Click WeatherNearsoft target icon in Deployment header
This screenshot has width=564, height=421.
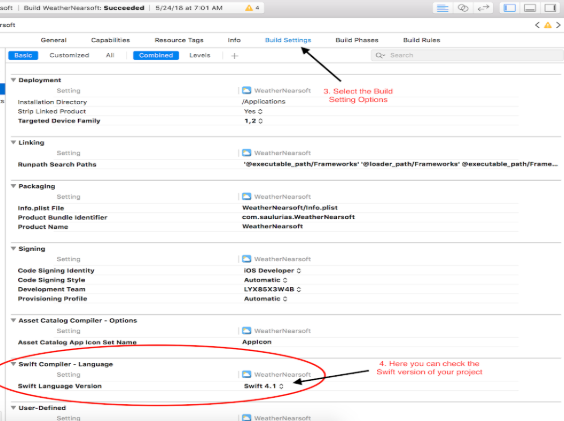pos(246,90)
